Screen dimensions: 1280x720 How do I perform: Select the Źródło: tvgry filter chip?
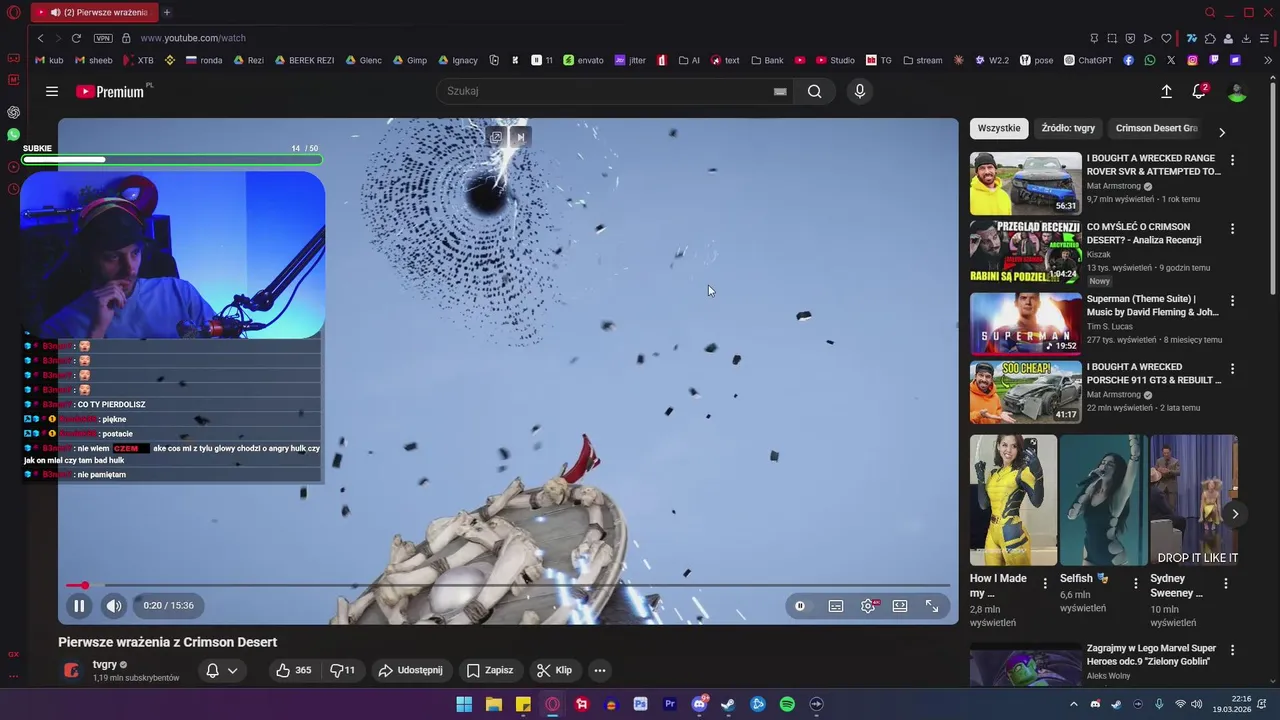pyautogui.click(x=1068, y=128)
